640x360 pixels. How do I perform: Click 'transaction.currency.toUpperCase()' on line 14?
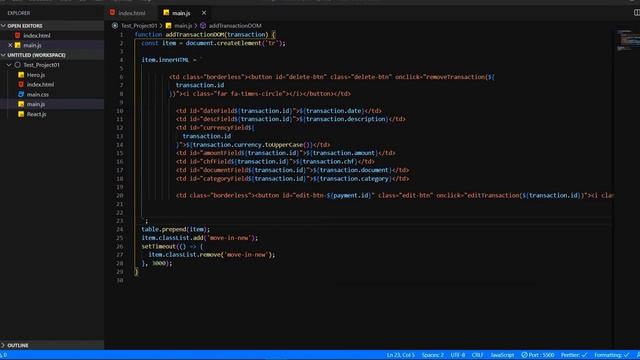click(x=250, y=145)
